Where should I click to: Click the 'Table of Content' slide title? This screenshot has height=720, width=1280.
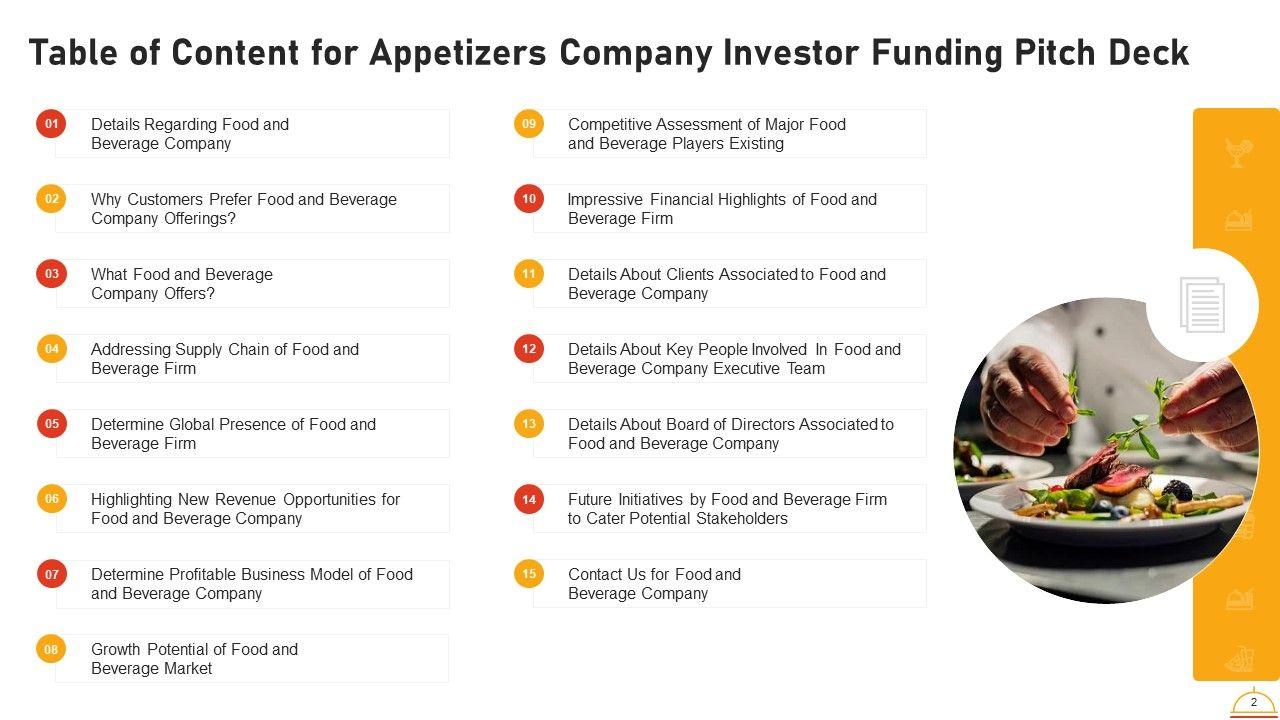coord(609,53)
